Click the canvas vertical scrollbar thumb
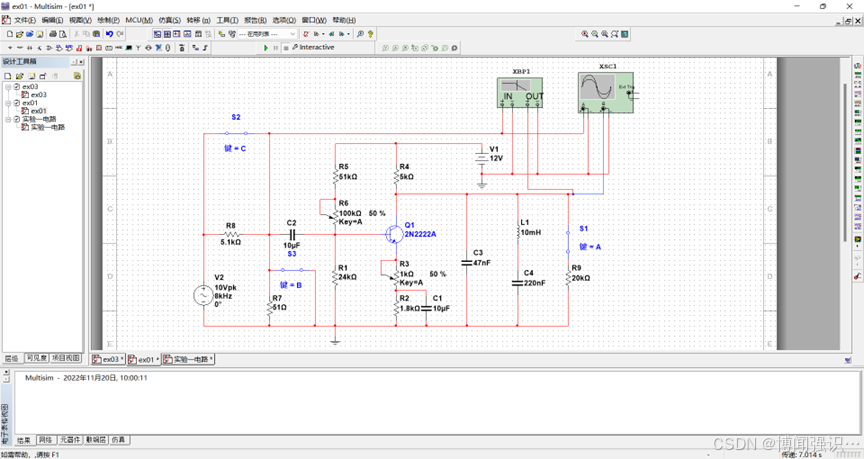 point(844,163)
